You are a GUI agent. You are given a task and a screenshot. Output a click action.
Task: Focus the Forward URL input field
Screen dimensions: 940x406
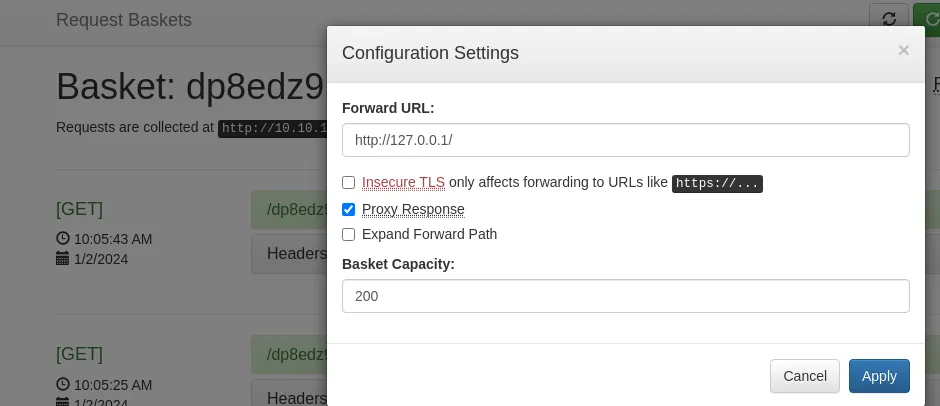coord(625,140)
